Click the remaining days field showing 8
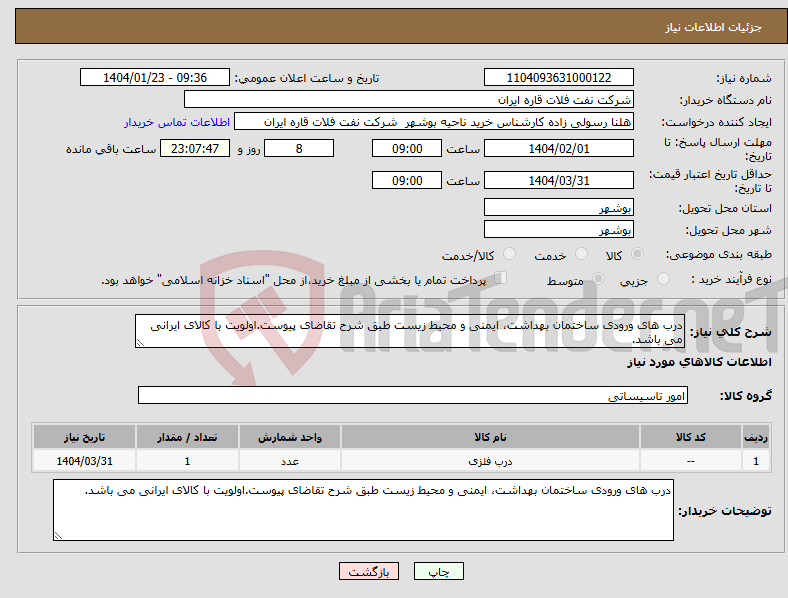Image resolution: width=788 pixels, height=598 pixels. click(x=299, y=148)
